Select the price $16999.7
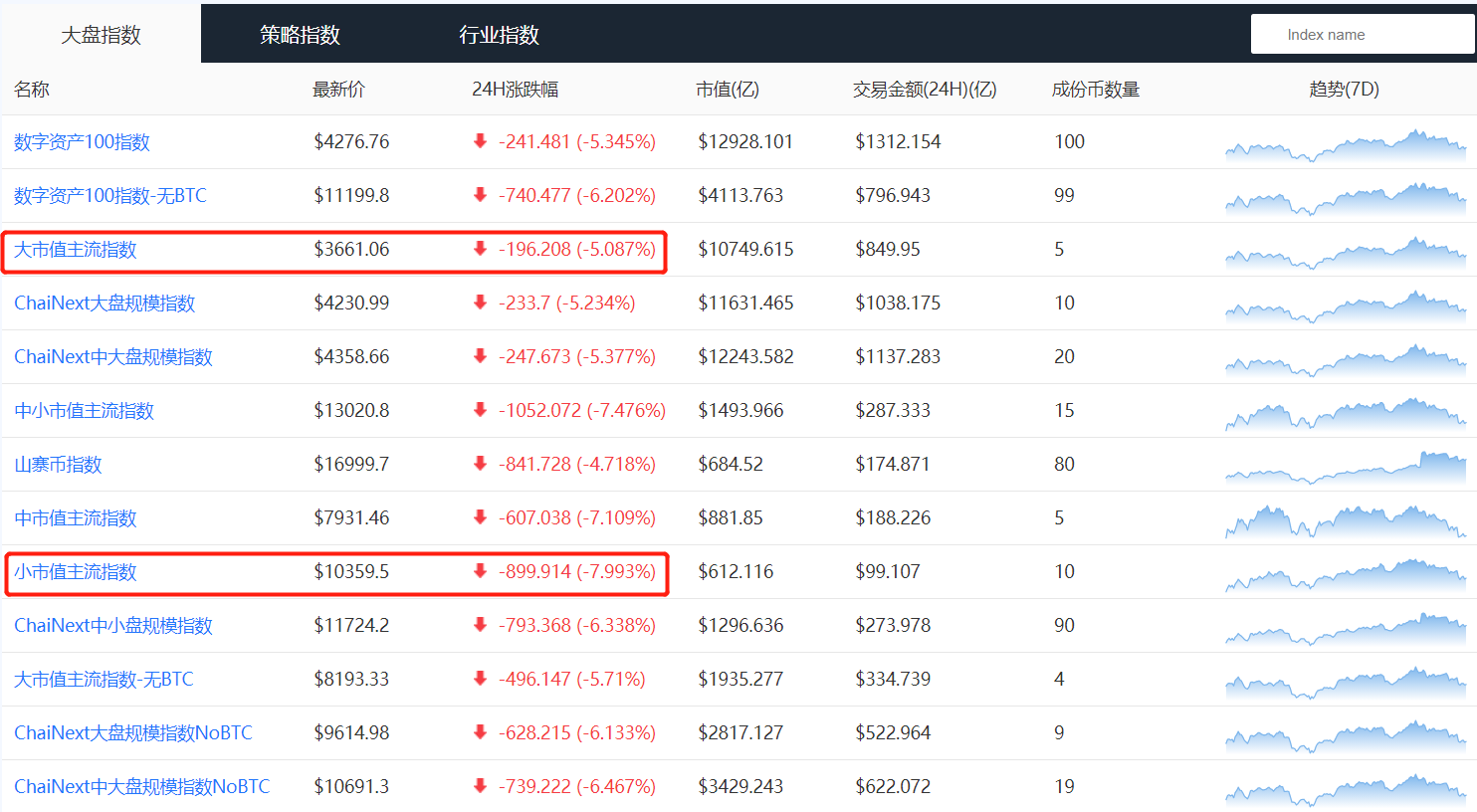Viewport: 1477px width, 812px height. point(351,465)
